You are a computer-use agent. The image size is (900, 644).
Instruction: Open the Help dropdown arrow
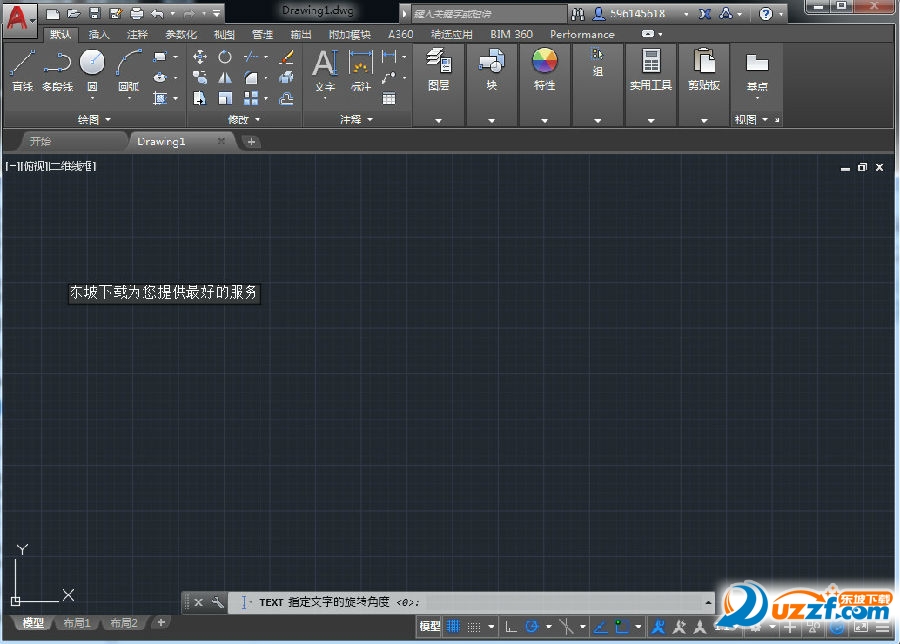pos(781,14)
